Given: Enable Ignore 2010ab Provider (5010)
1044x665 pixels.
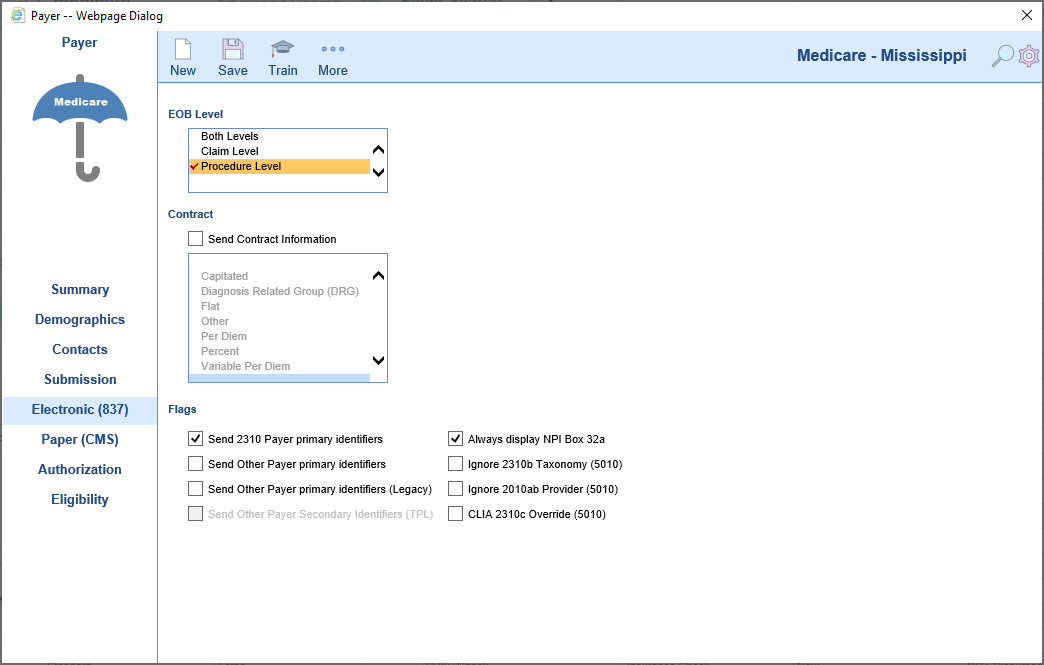Looking at the screenshot, I should click(x=455, y=489).
